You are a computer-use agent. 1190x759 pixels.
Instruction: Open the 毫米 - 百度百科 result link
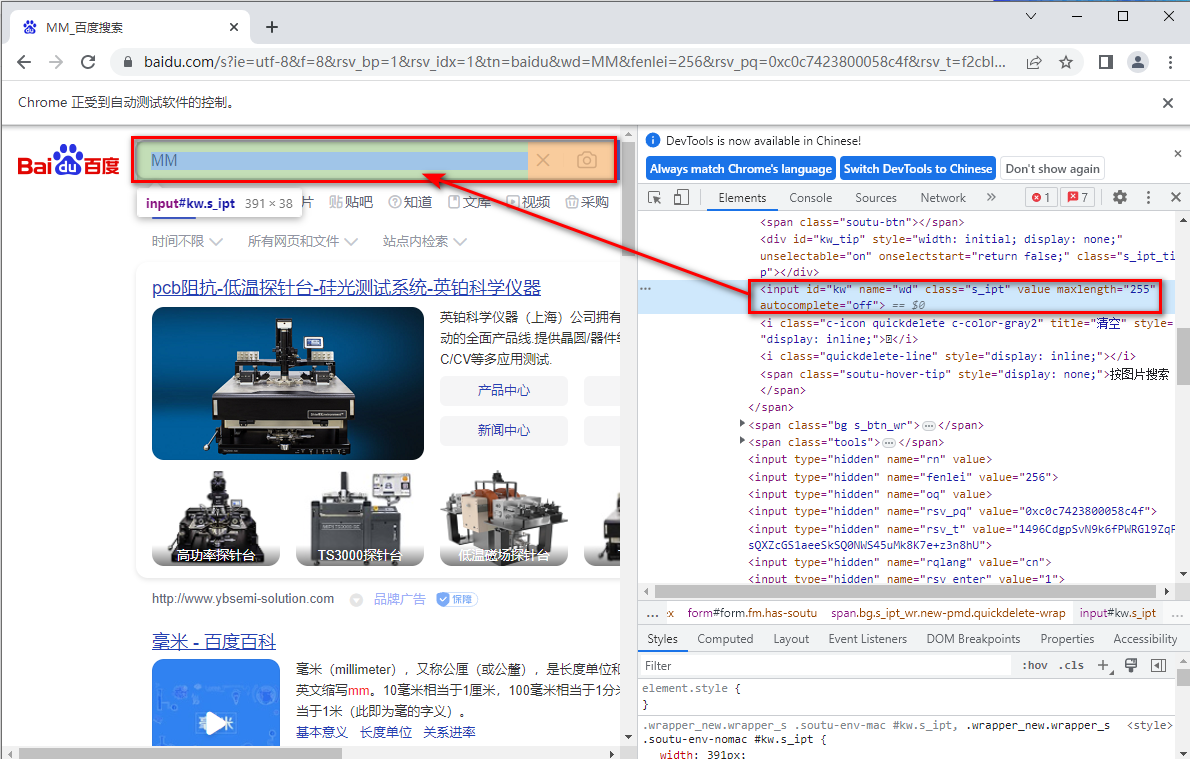point(214,641)
